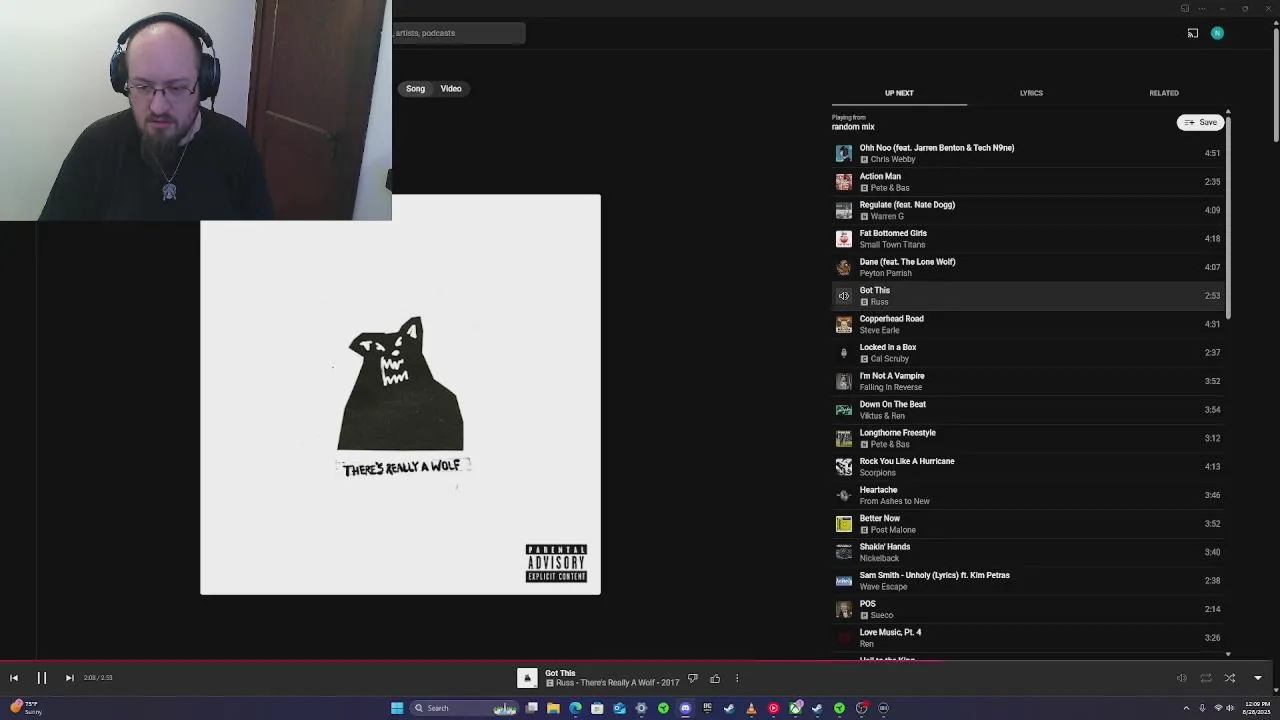Select Sam Smith - Unholy (Lyrics) track
The width and height of the screenshot is (1280, 720).
(1028, 581)
